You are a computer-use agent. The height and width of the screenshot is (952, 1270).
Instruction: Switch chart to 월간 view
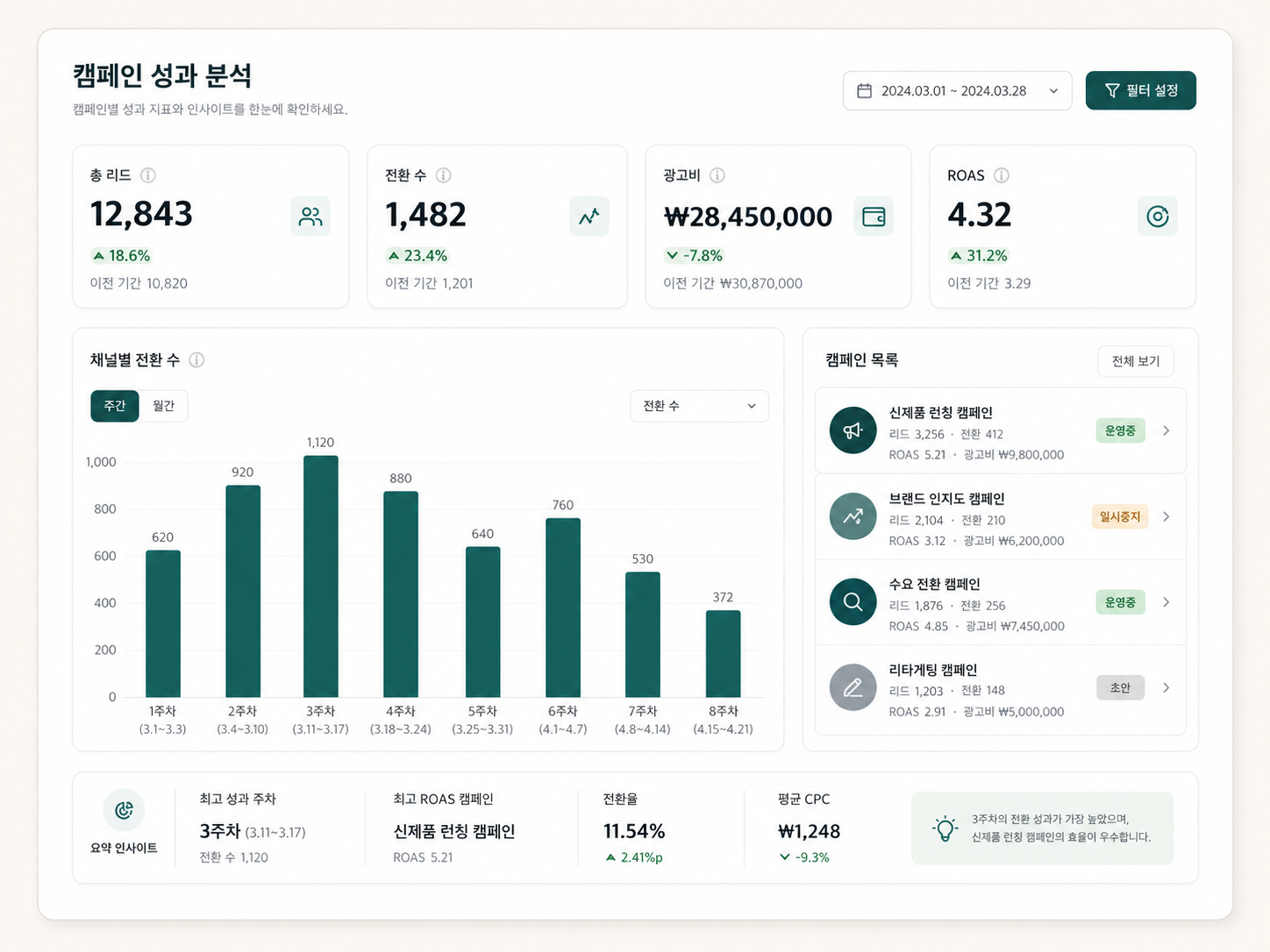[163, 405]
